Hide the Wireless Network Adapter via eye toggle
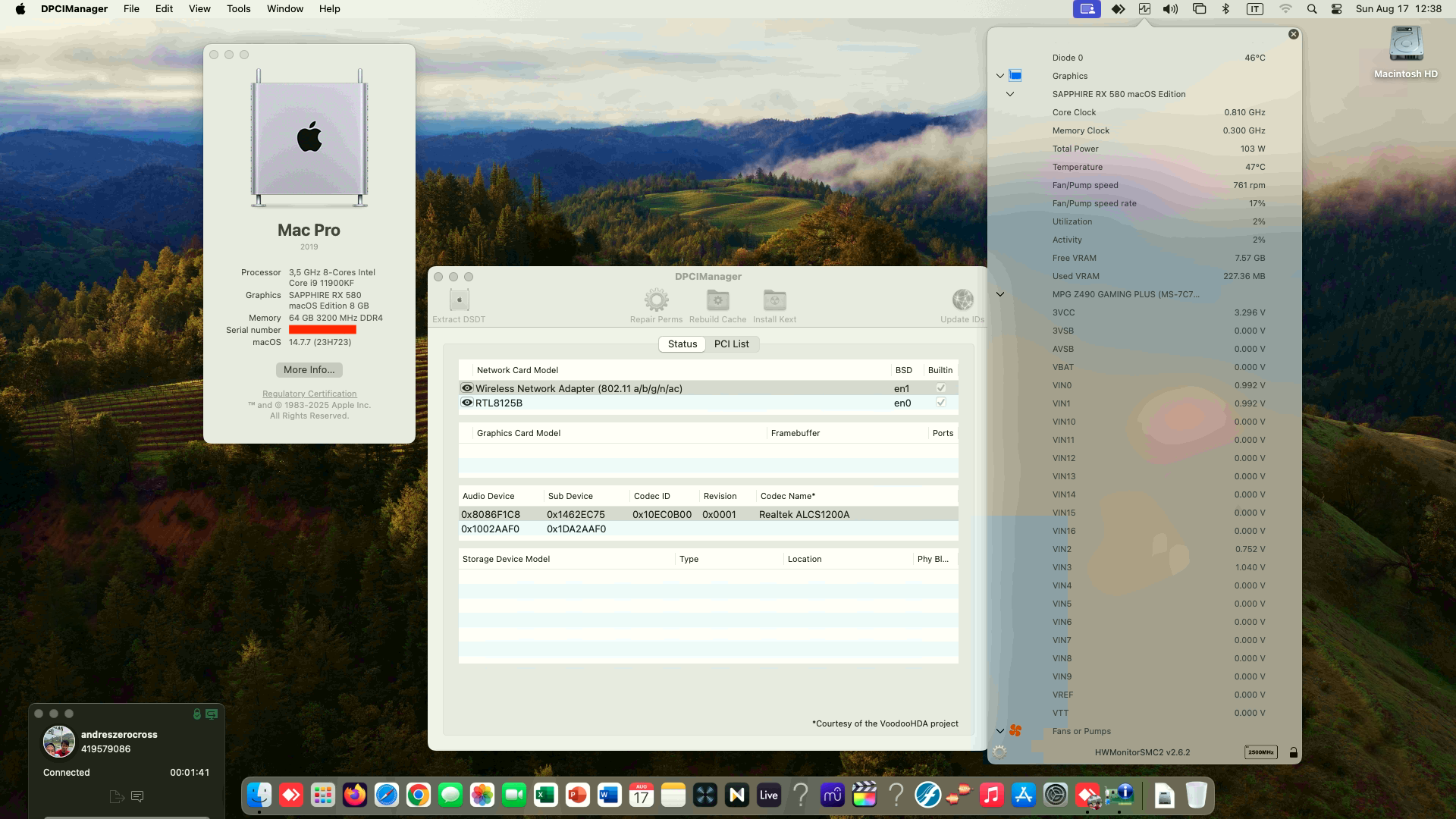The width and height of the screenshot is (1456, 819). (x=467, y=388)
